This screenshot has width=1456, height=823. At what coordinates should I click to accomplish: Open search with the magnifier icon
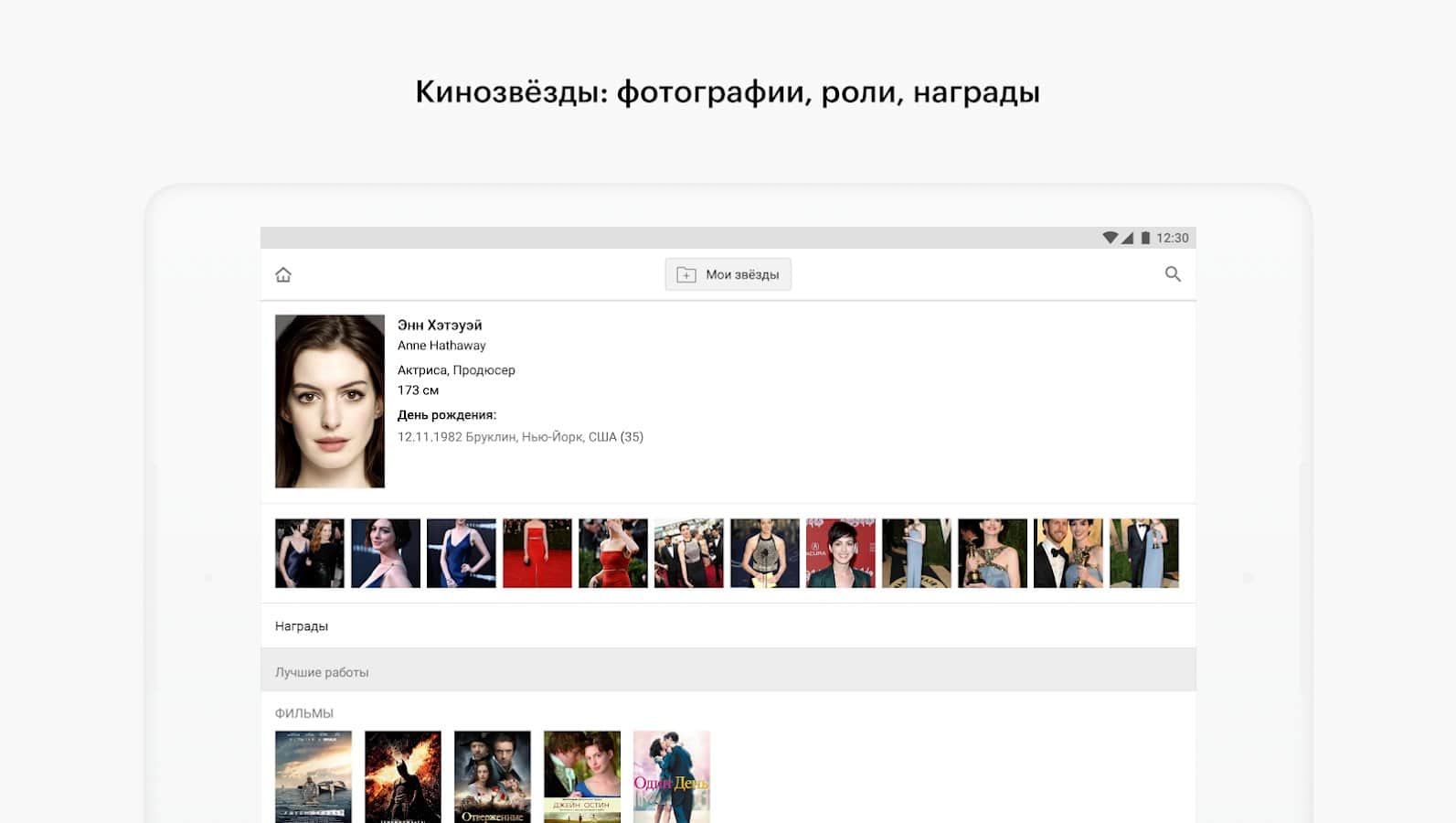pos(1173,274)
